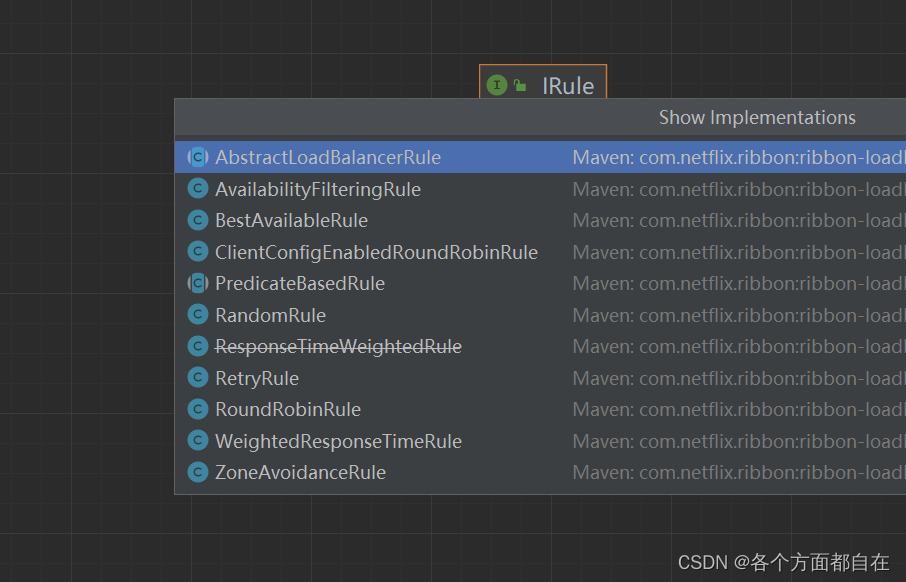Click the class icon next to RetryRule
The height and width of the screenshot is (582, 906).
pyautogui.click(x=198, y=377)
